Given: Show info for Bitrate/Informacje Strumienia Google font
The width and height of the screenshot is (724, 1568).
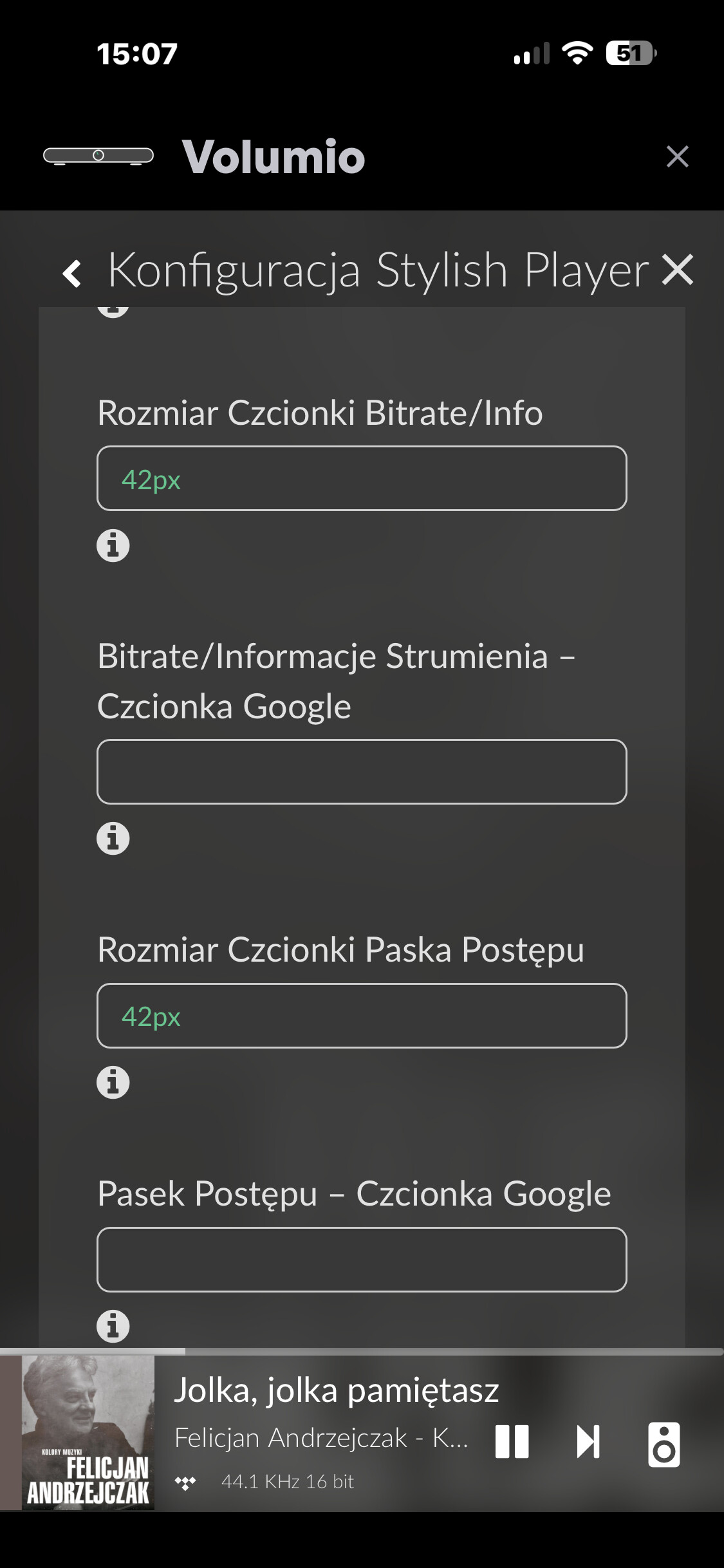Looking at the screenshot, I should click(113, 839).
